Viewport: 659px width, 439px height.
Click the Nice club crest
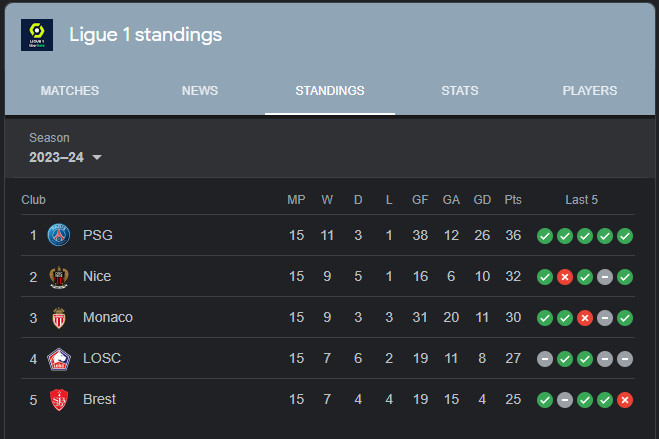click(59, 277)
